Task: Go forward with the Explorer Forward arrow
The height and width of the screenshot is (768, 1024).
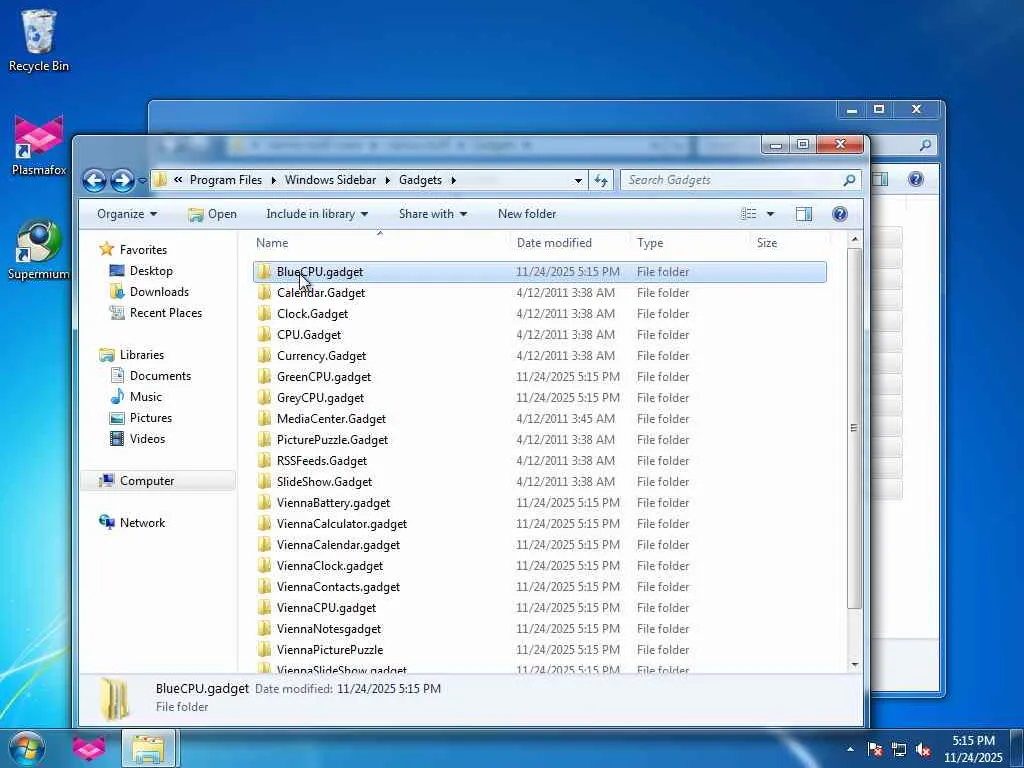Action: point(122,180)
